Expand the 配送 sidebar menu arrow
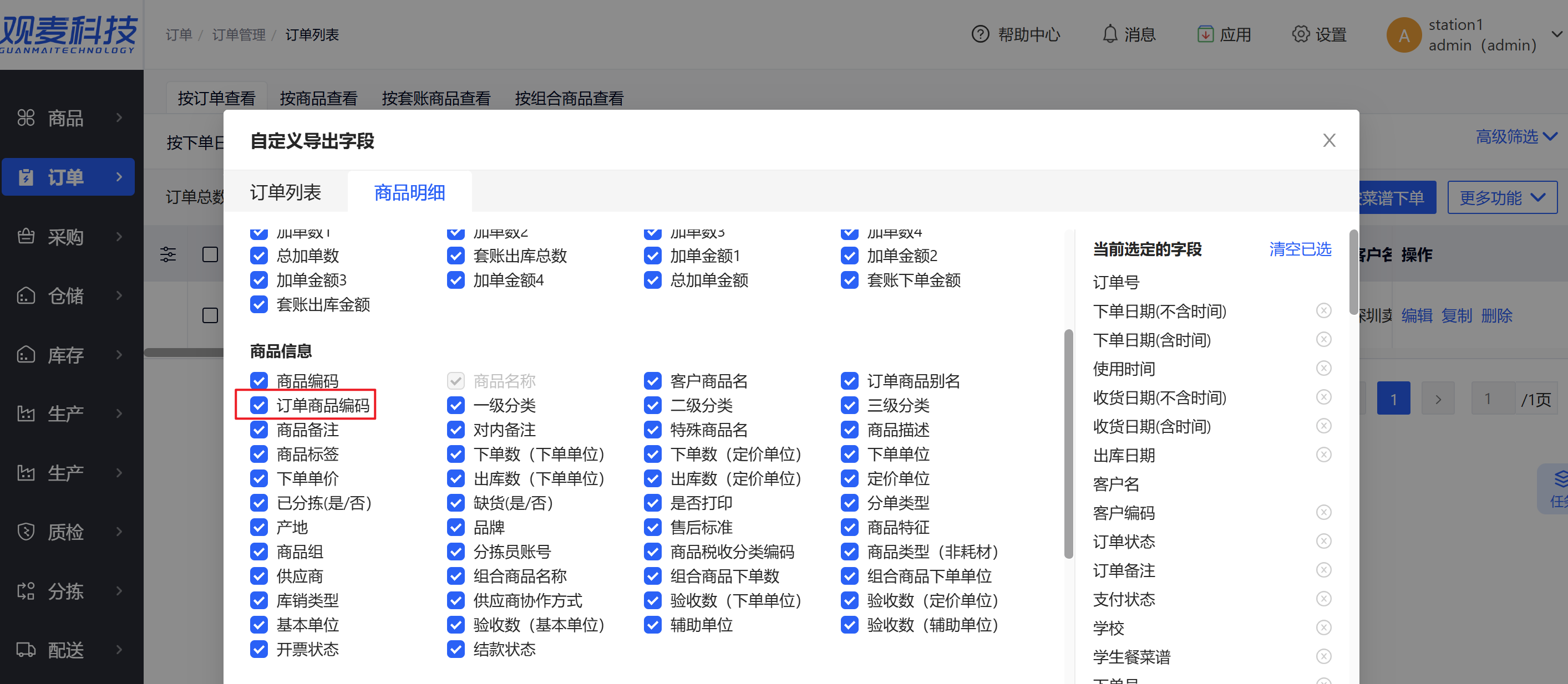The width and height of the screenshot is (1568, 684). (119, 649)
